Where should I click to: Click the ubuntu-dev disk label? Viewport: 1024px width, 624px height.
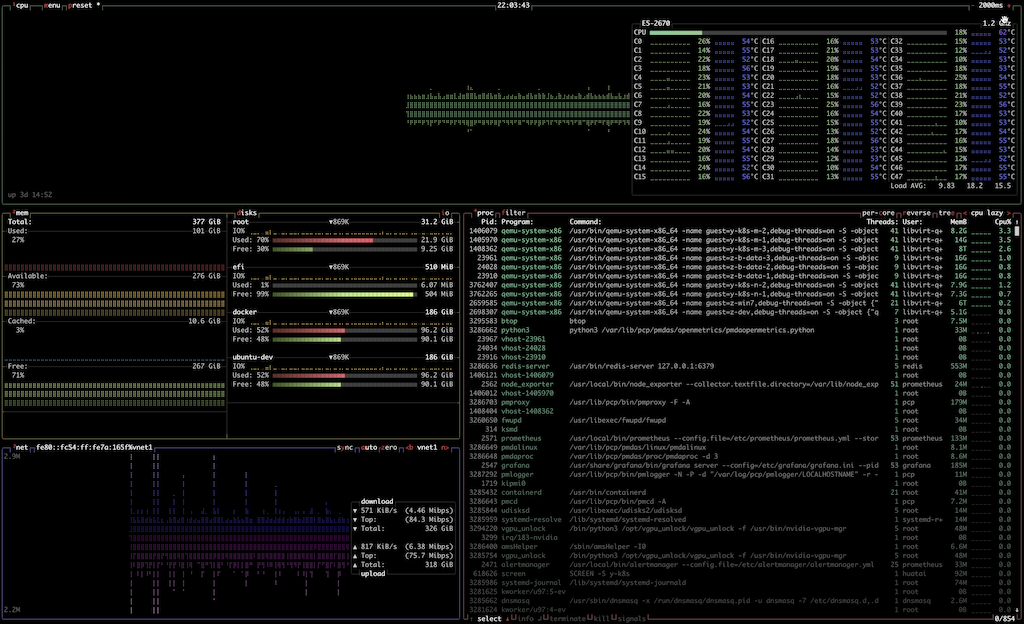click(x=252, y=358)
